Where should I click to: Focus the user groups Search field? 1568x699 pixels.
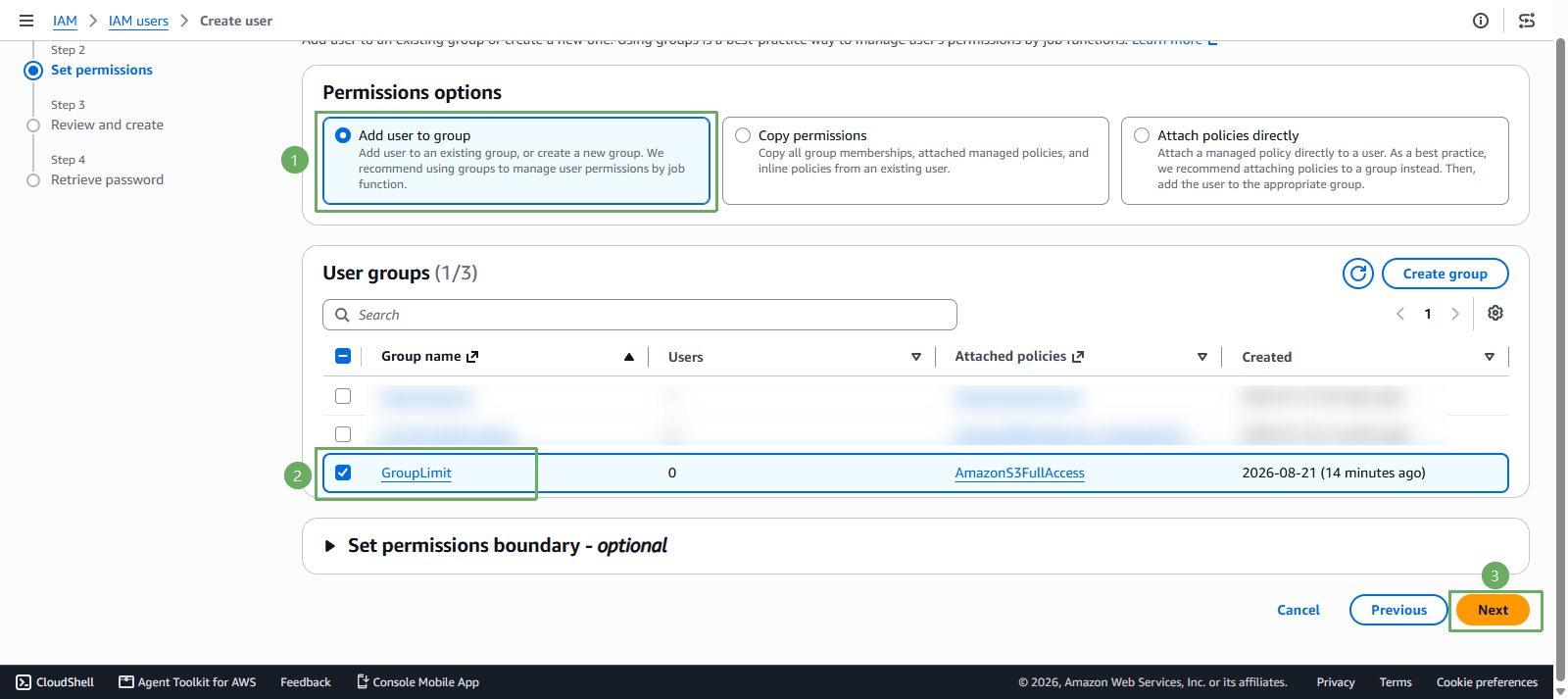coord(640,315)
